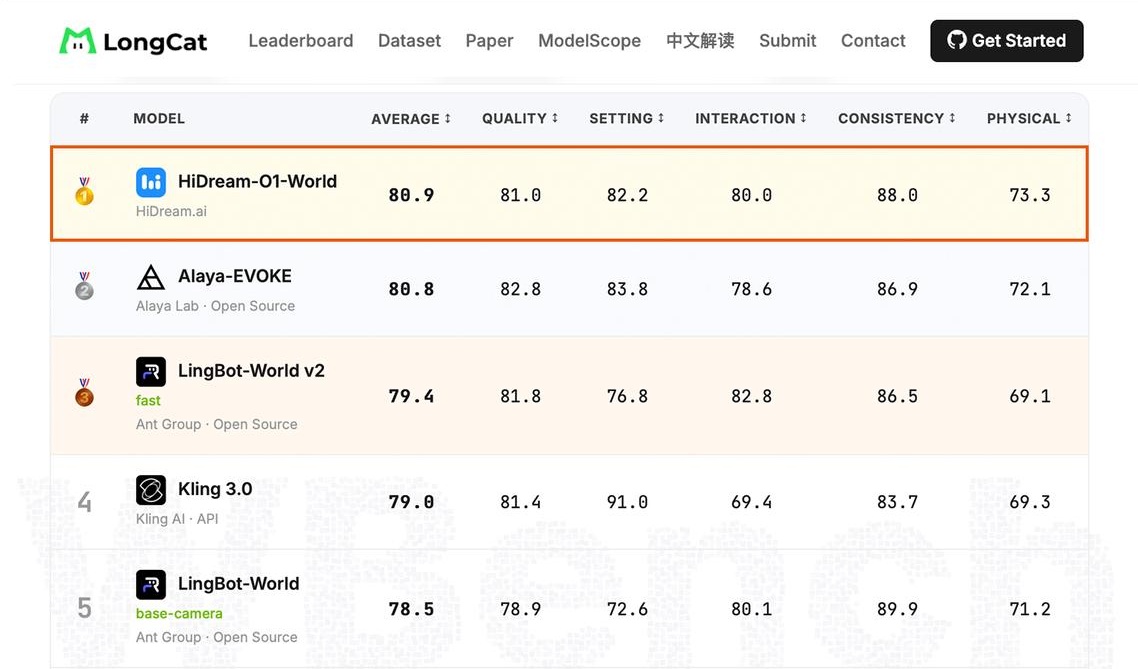Click LingBot-World v2 setting score 76.8
Viewport: 1138px width, 669px height.
(x=627, y=396)
